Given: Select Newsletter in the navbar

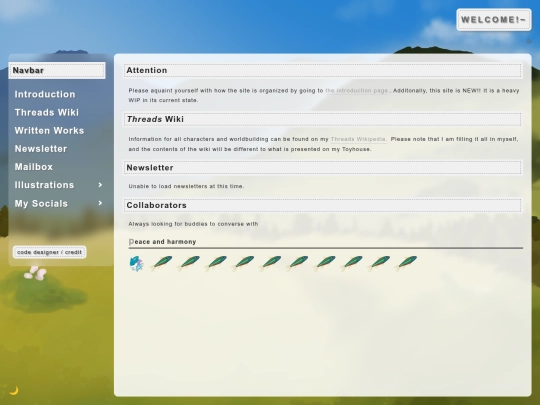Looking at the screenshot, I should (x=41, y=149).
